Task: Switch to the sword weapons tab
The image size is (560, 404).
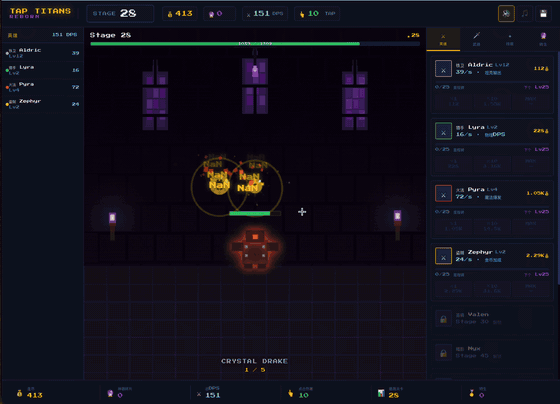Action: pos(476,39)
